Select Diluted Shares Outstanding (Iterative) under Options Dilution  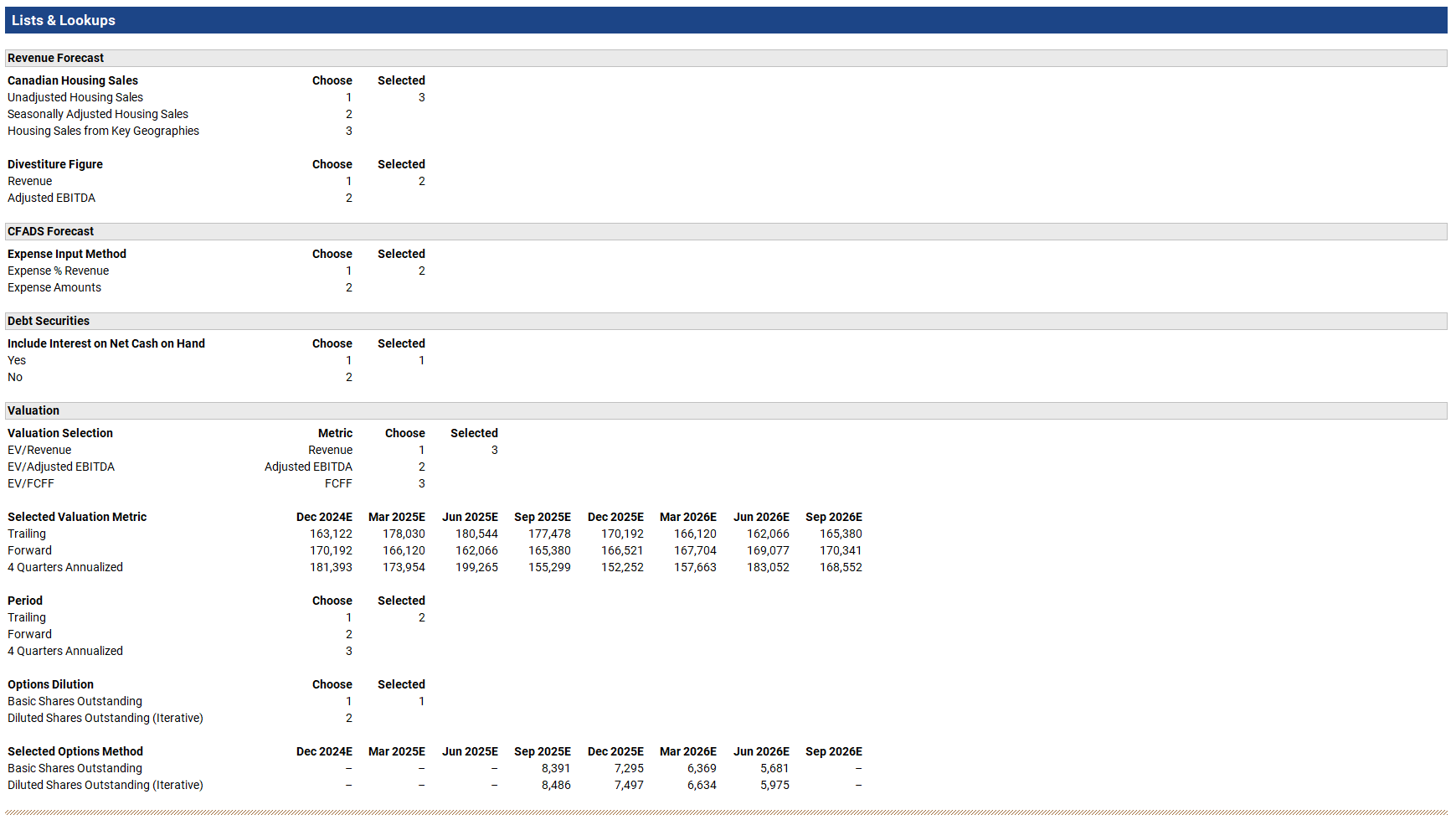pyautogui.click(x=105, y=718)
